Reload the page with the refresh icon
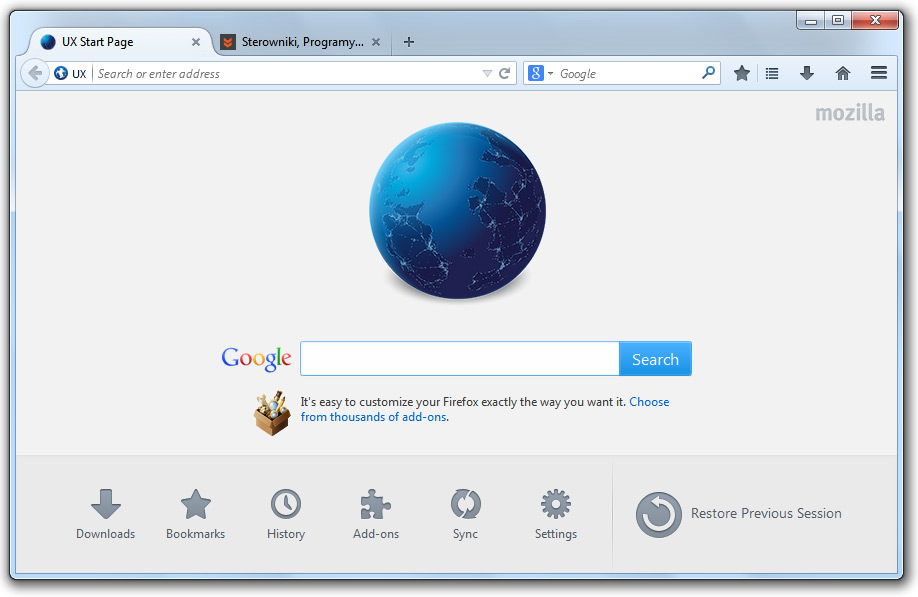 [x=505, y=74]
